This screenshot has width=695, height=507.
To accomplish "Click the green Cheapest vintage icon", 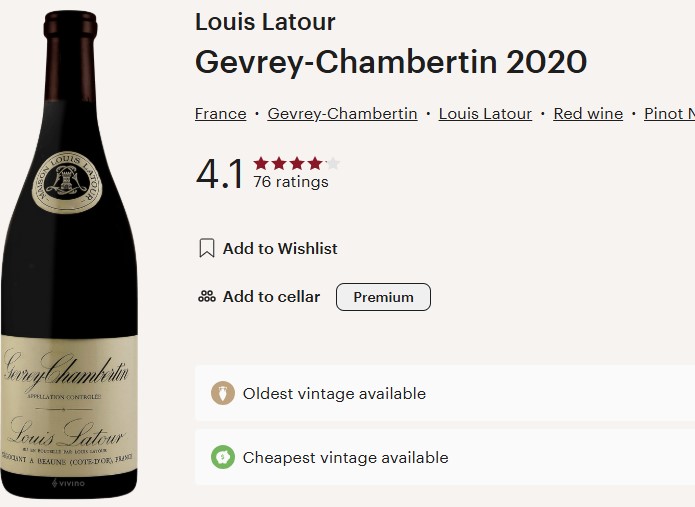I will point(223,457).
